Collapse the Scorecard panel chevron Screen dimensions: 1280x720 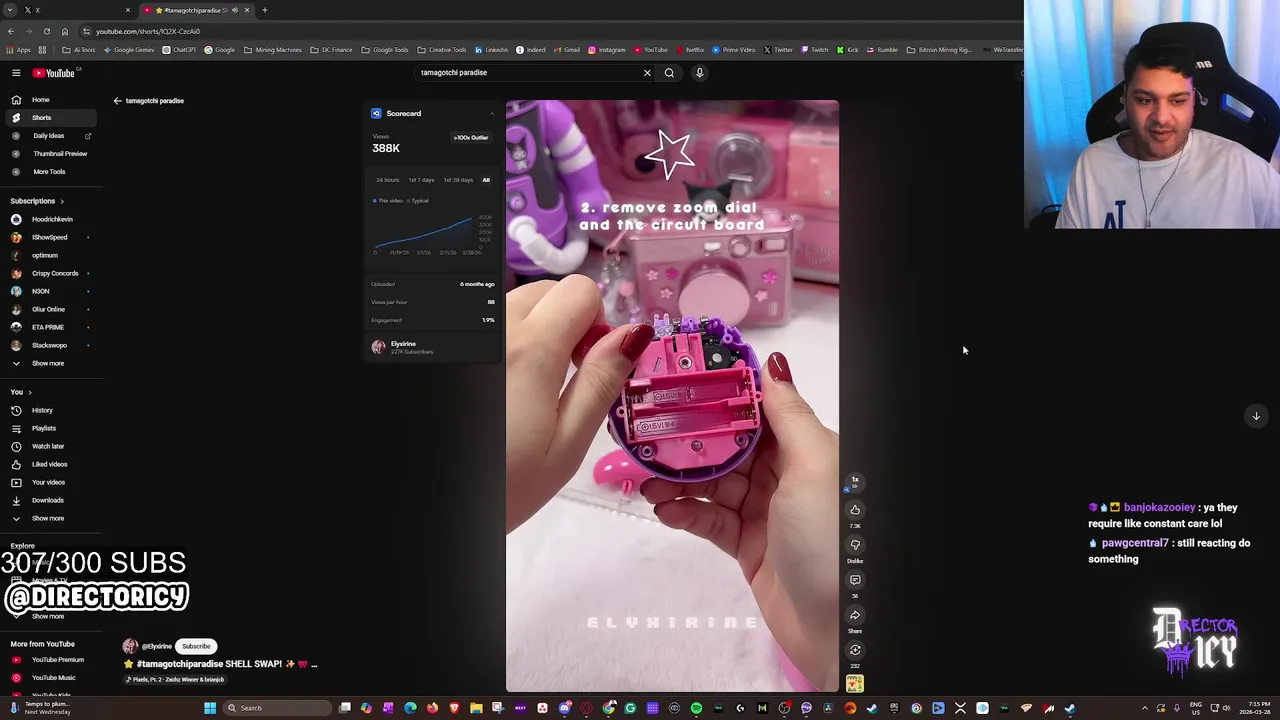pos(491,114)
